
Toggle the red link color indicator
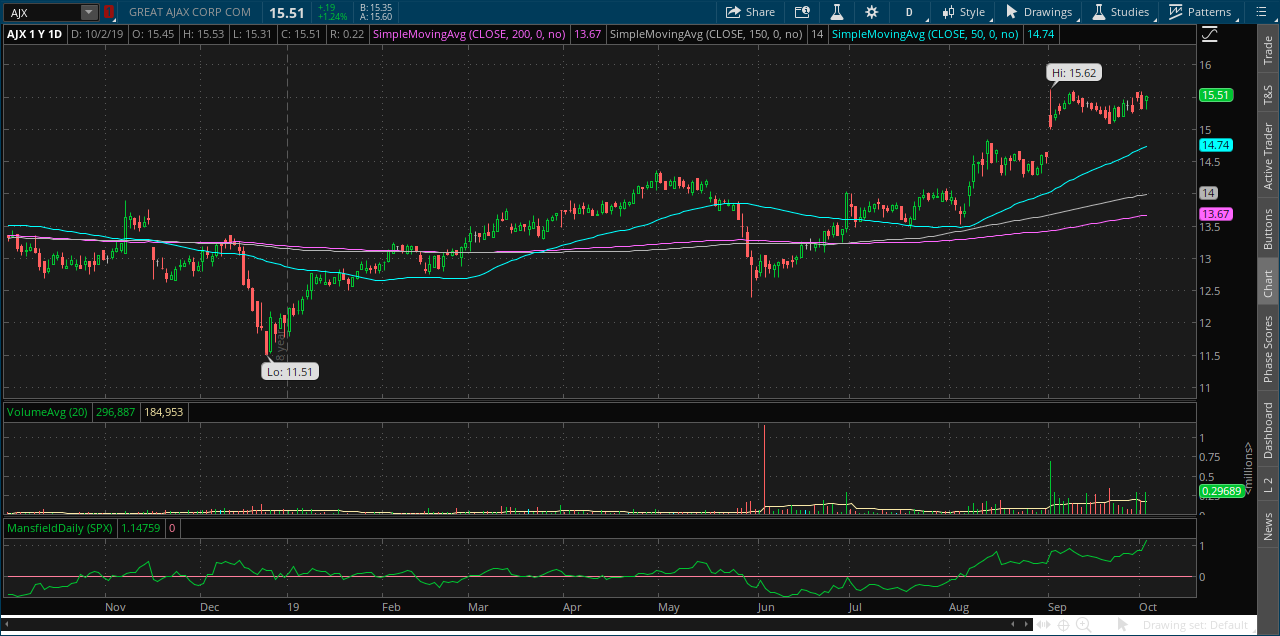point(108,12)
